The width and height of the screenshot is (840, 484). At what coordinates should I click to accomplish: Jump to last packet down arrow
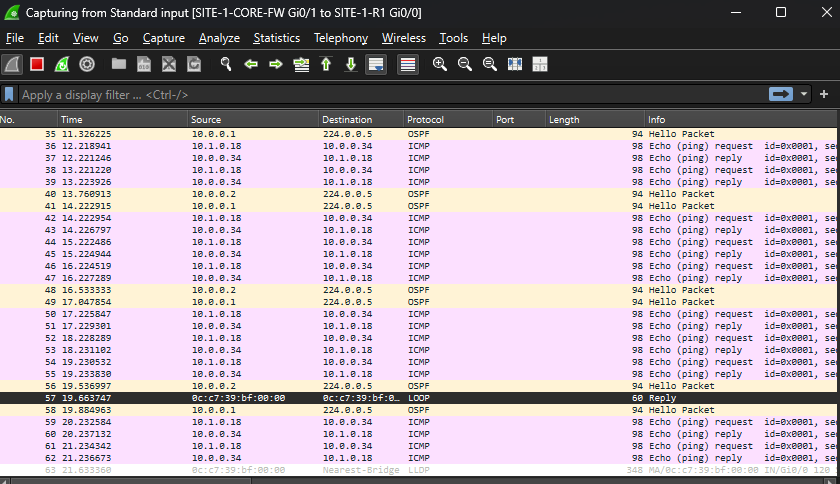coord(351,64)
